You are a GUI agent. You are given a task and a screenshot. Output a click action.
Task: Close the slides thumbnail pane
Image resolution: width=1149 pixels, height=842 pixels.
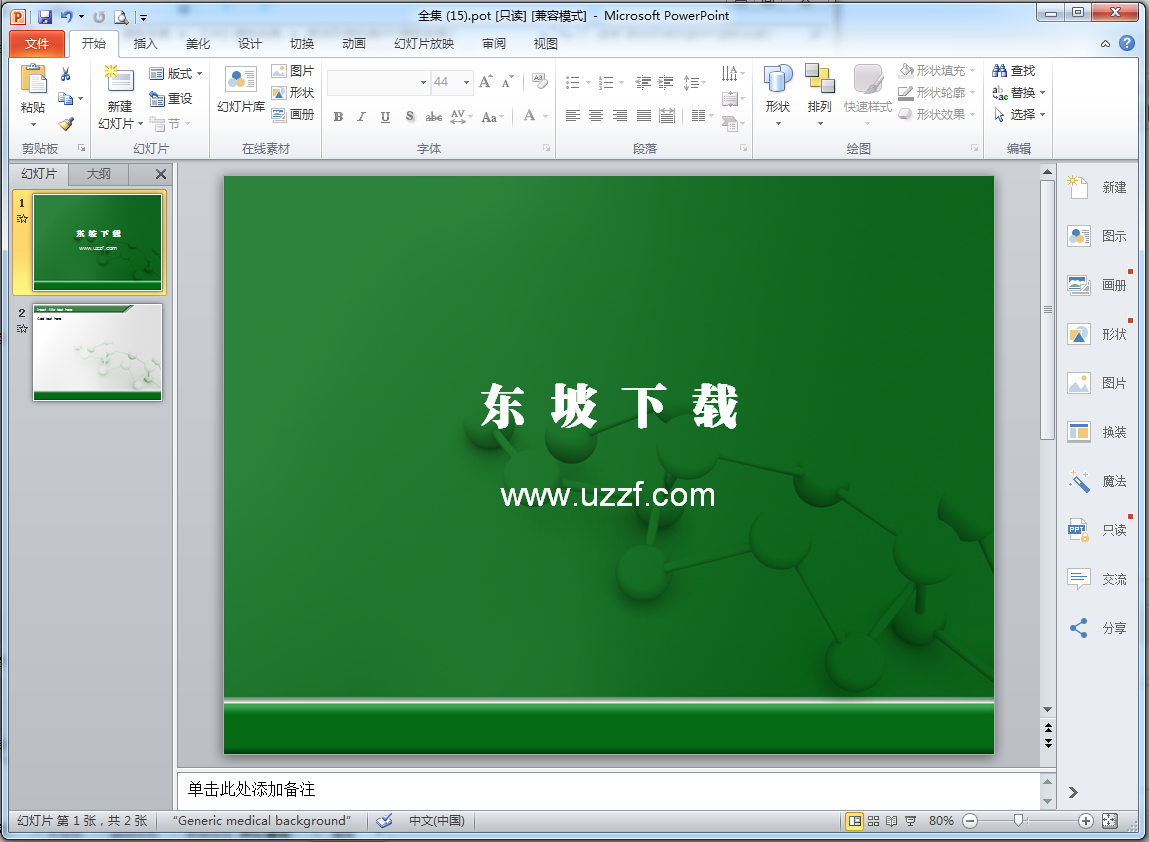[161, 174]
